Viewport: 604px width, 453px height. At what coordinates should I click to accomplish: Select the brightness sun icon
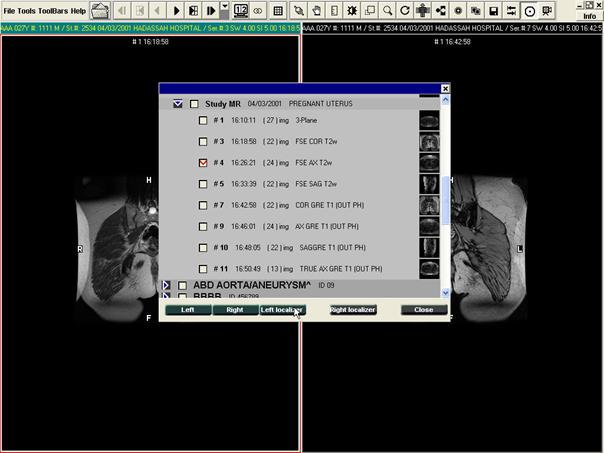click(x=352, y=11)
